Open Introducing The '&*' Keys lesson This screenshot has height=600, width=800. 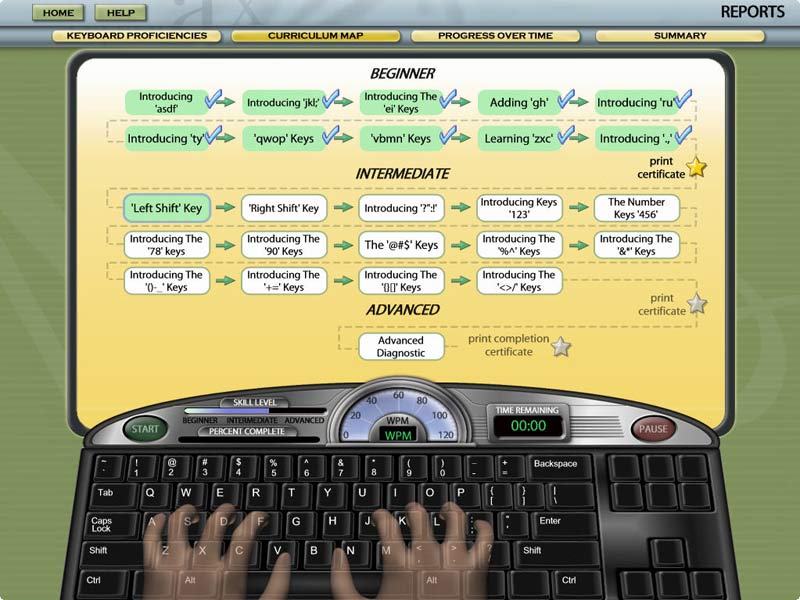637,245
